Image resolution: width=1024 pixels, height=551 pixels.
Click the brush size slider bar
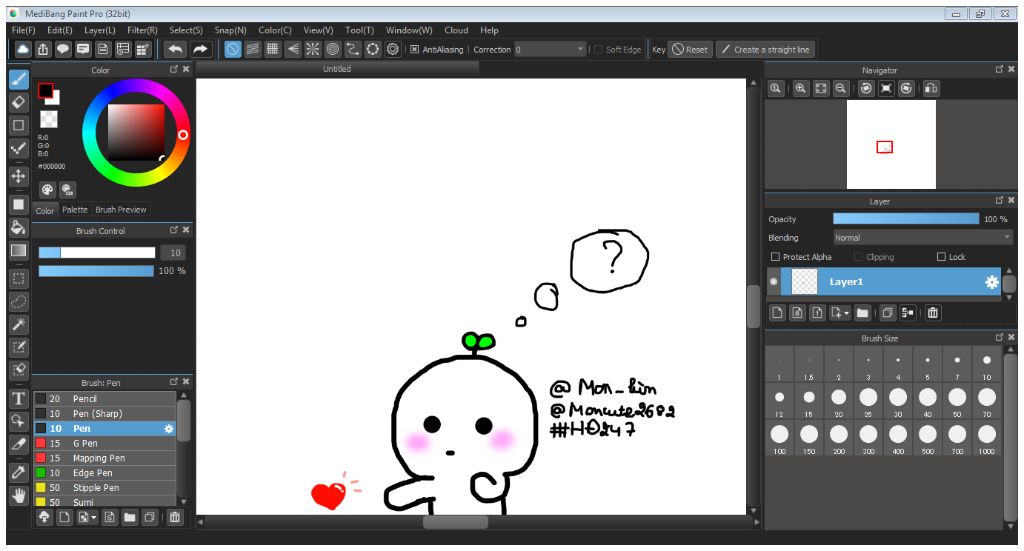97,253
